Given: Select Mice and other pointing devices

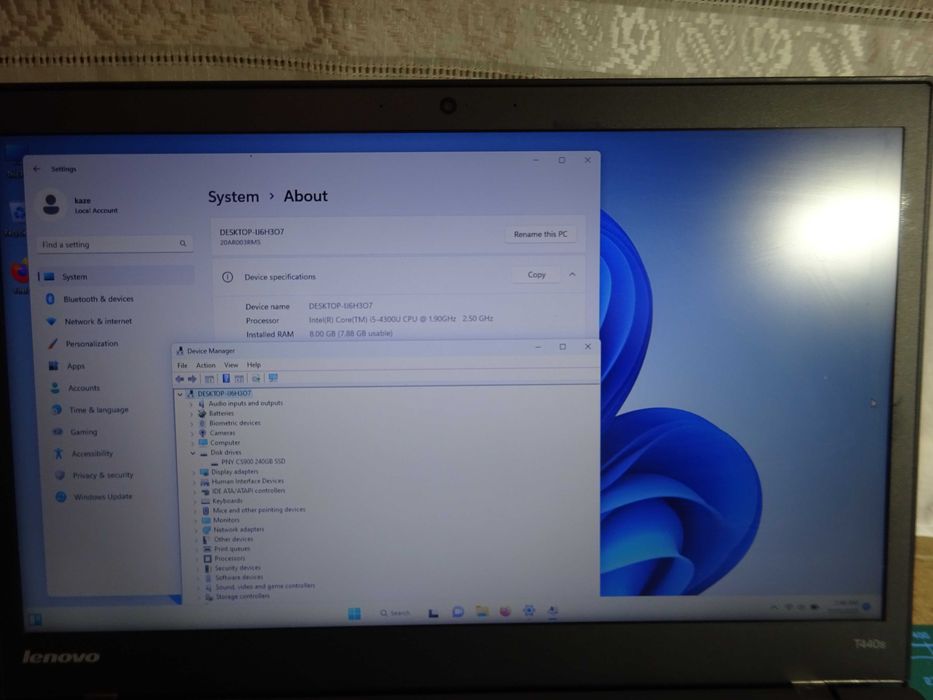Looking at the screenshot, I should coord(259,510).
